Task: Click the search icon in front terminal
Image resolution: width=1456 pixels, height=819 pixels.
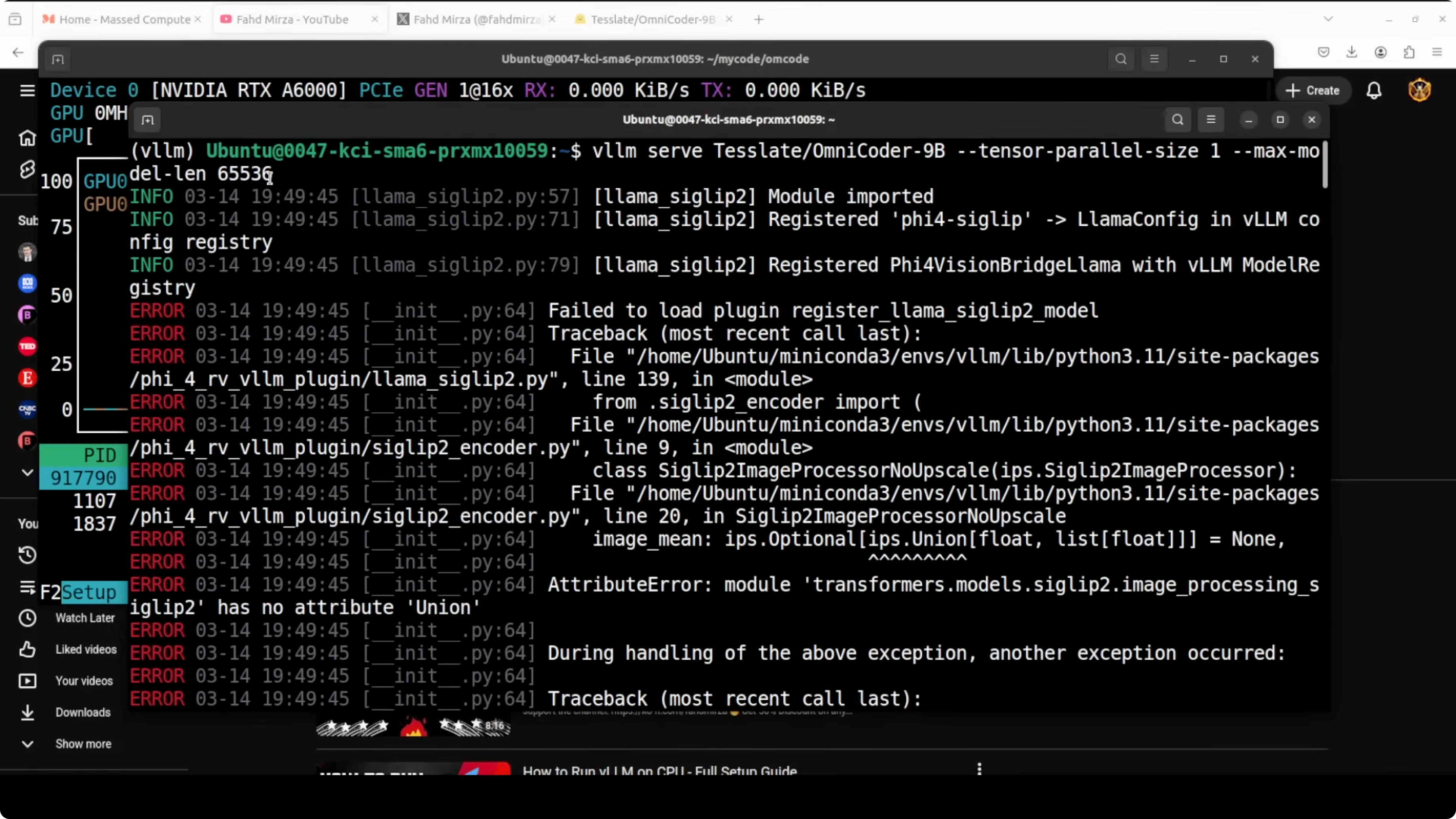Action: tap(1177, 120)
